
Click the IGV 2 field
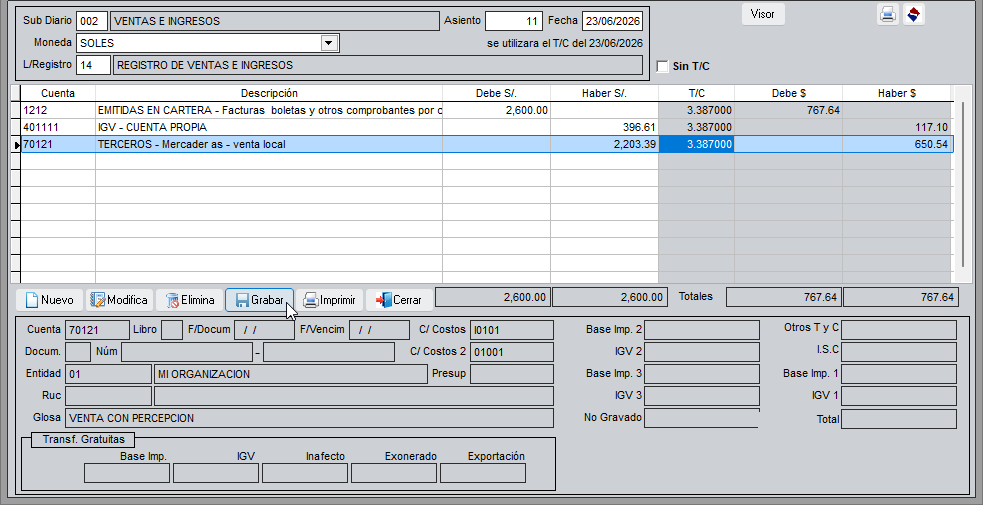point(702,351)
